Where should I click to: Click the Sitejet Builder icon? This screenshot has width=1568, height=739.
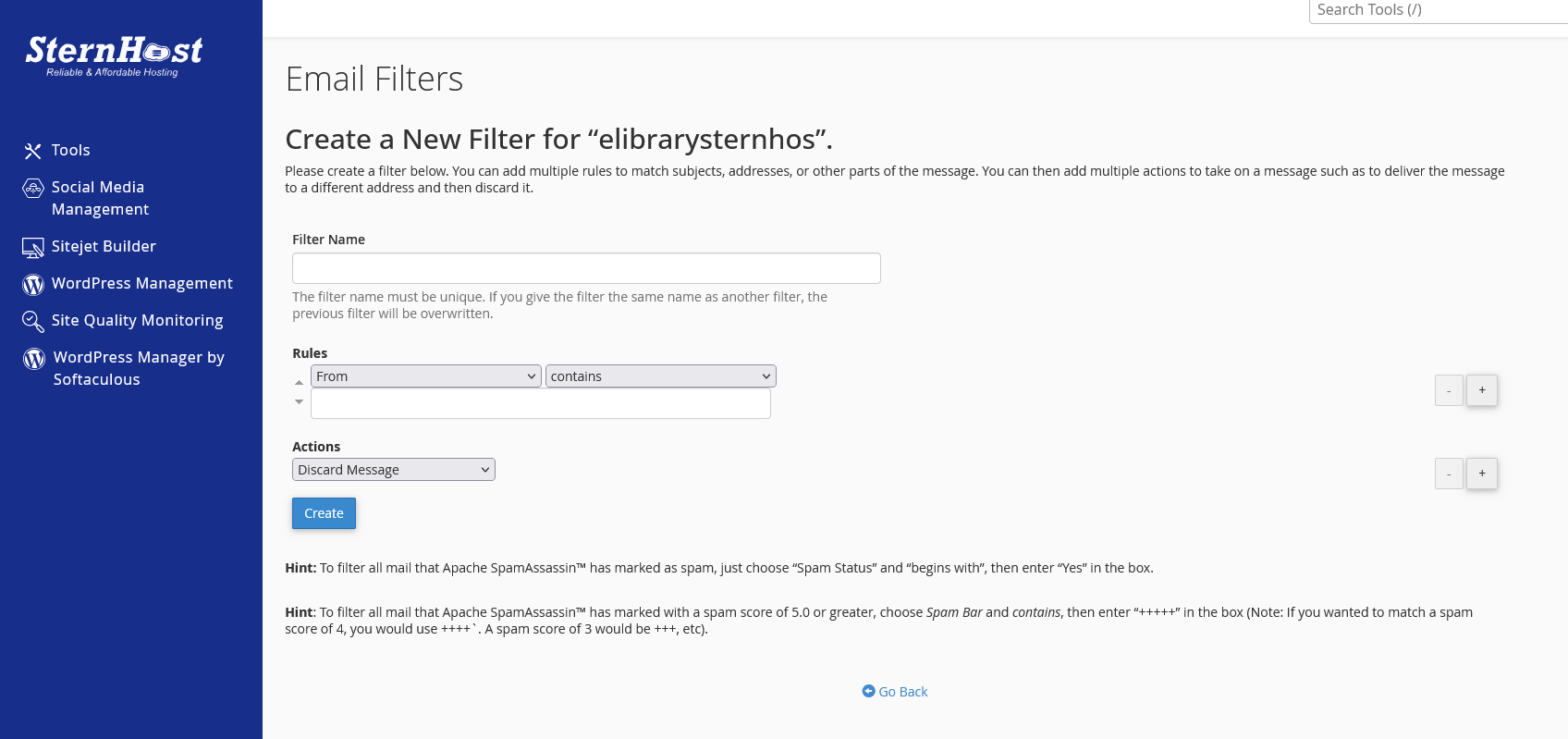(x=33, y=248)
